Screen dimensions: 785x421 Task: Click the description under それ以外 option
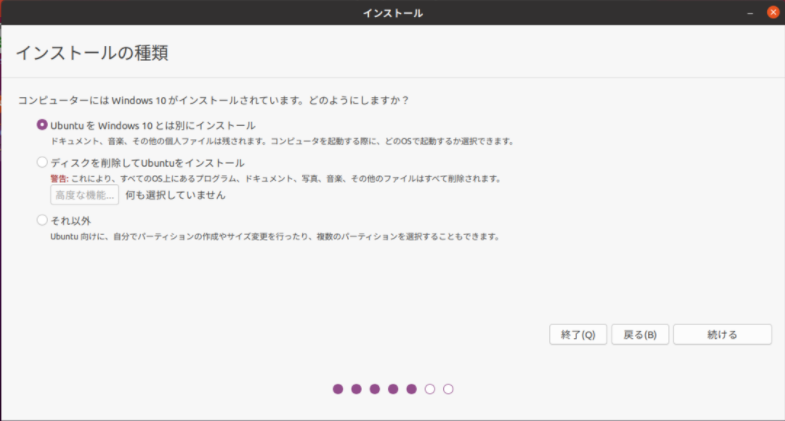coord(275,236)
